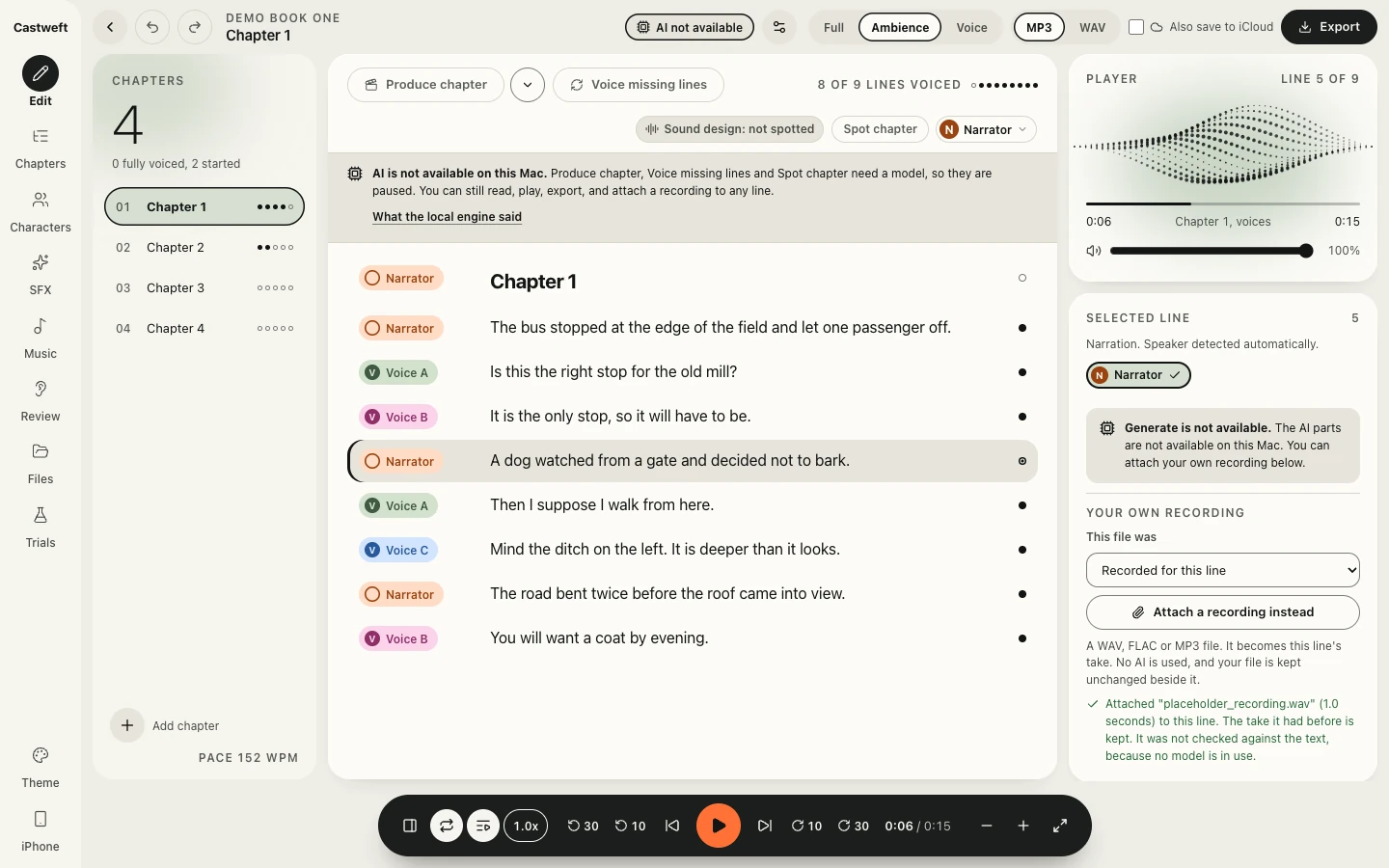Click the player progress bar

tap(1223, 203)
